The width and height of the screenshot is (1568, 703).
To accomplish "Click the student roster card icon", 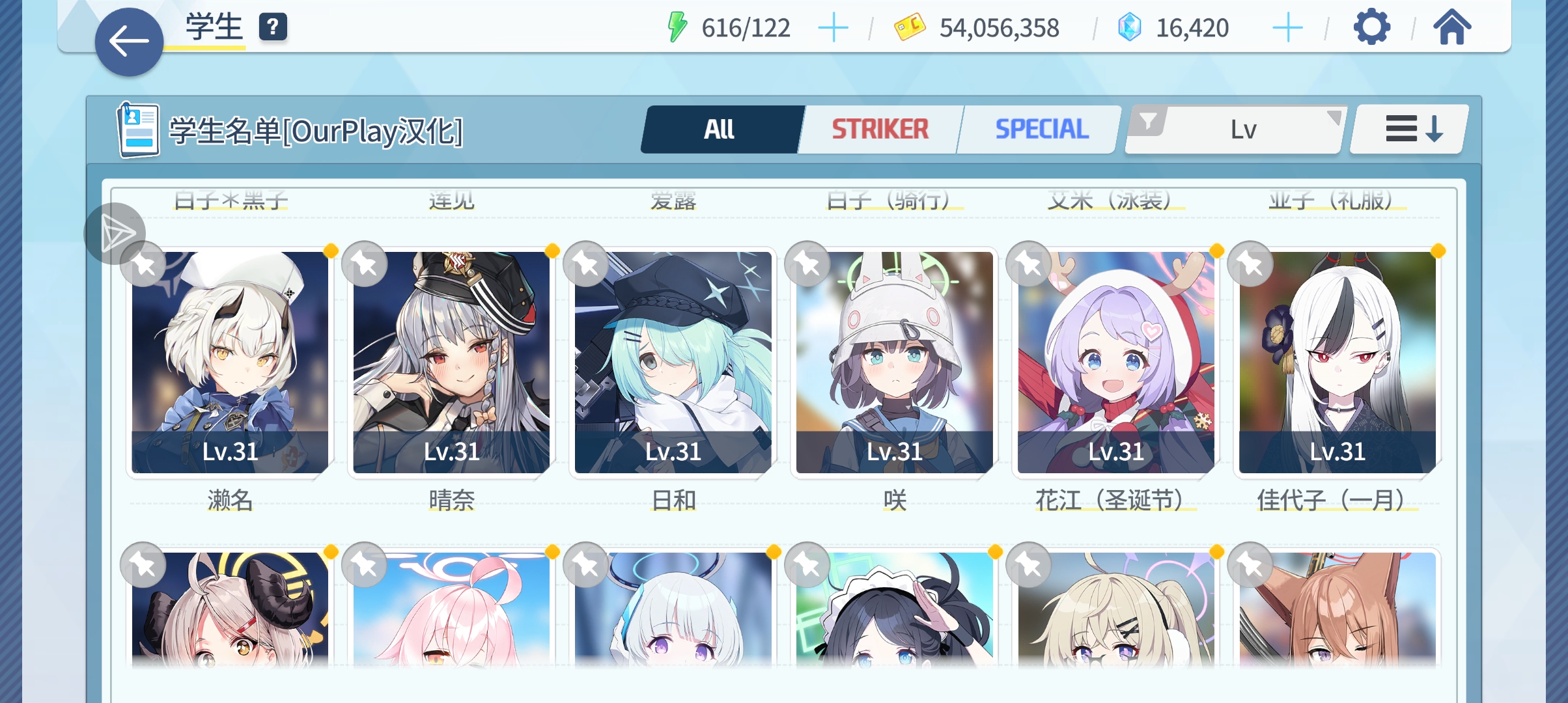I will tap(138, 130).
